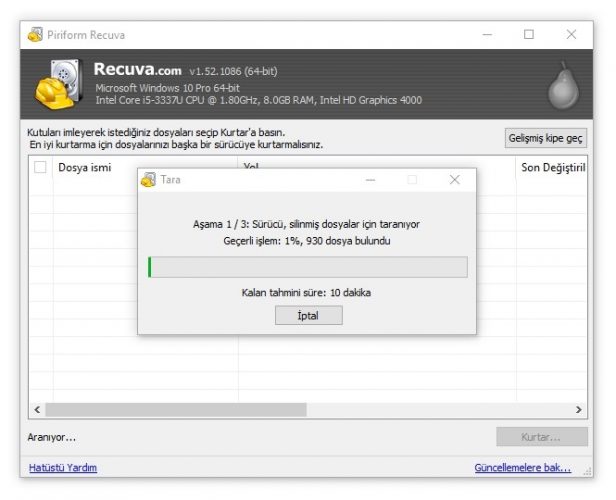Minimize the Tara scan dialog
The height and width of the screenshot is (500, 616).
[370, 180]
